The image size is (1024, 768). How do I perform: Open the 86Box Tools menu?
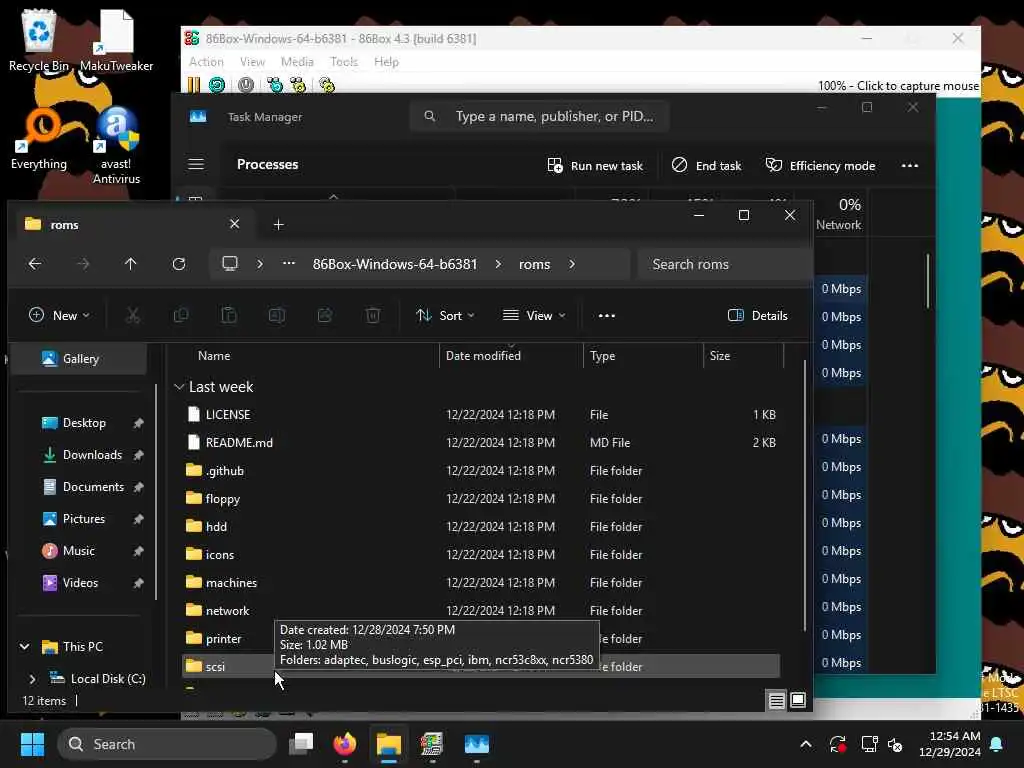344,61
